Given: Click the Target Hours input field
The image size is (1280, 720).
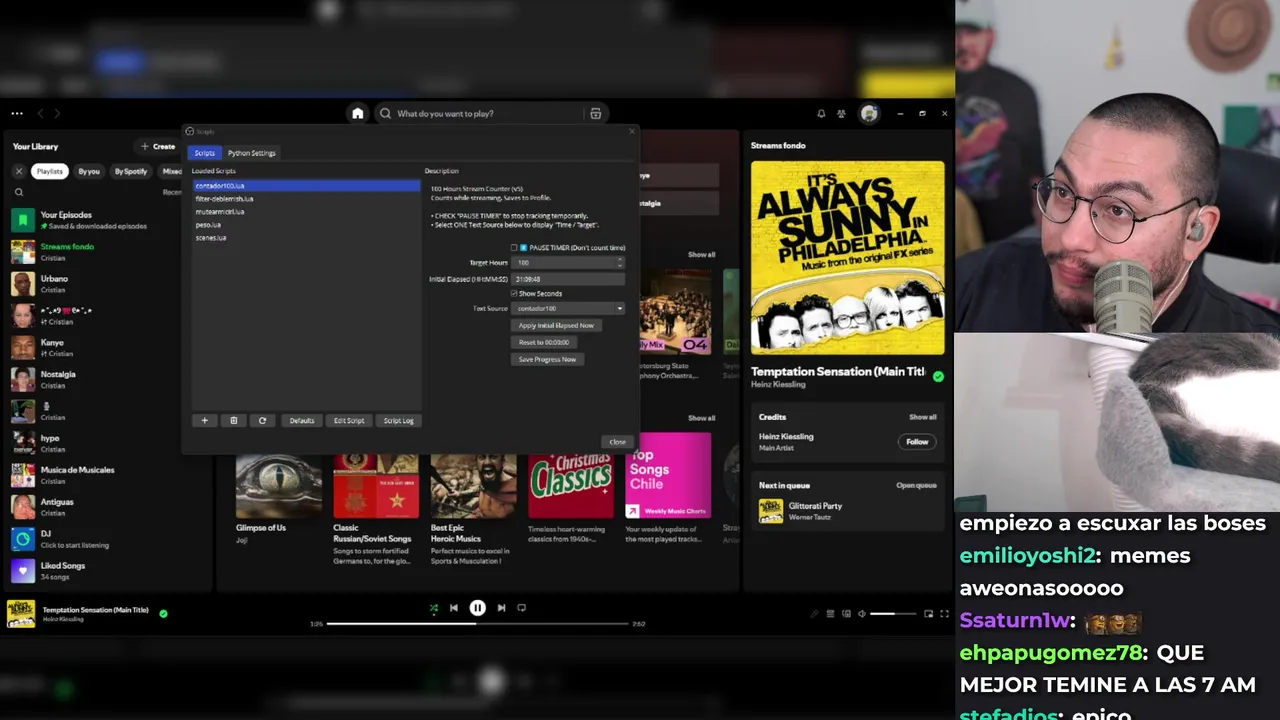Looking at the screenshot, I should [564, 262].
